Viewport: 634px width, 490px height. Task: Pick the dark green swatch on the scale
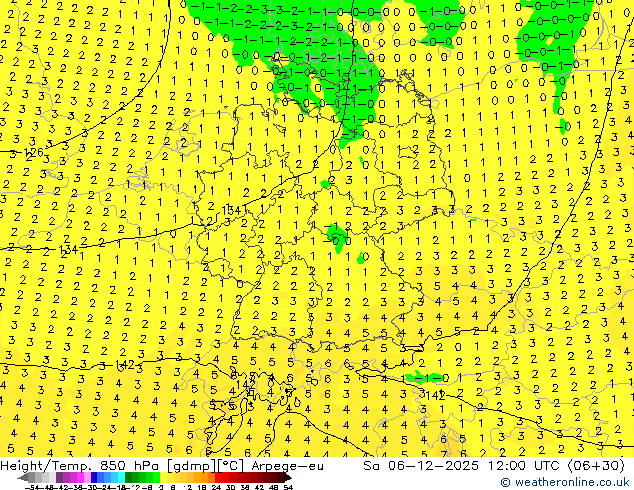(x=128, y=477)
